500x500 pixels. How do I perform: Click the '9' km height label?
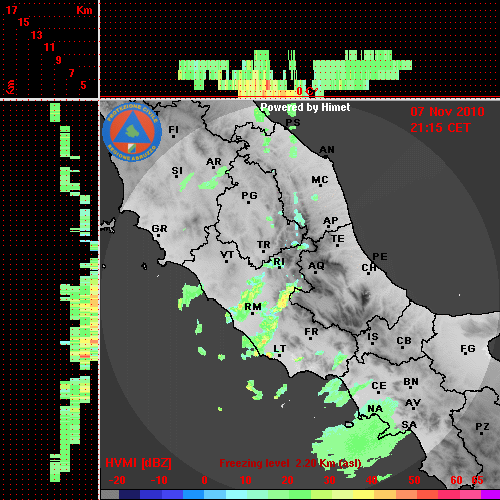coord(59,60)
